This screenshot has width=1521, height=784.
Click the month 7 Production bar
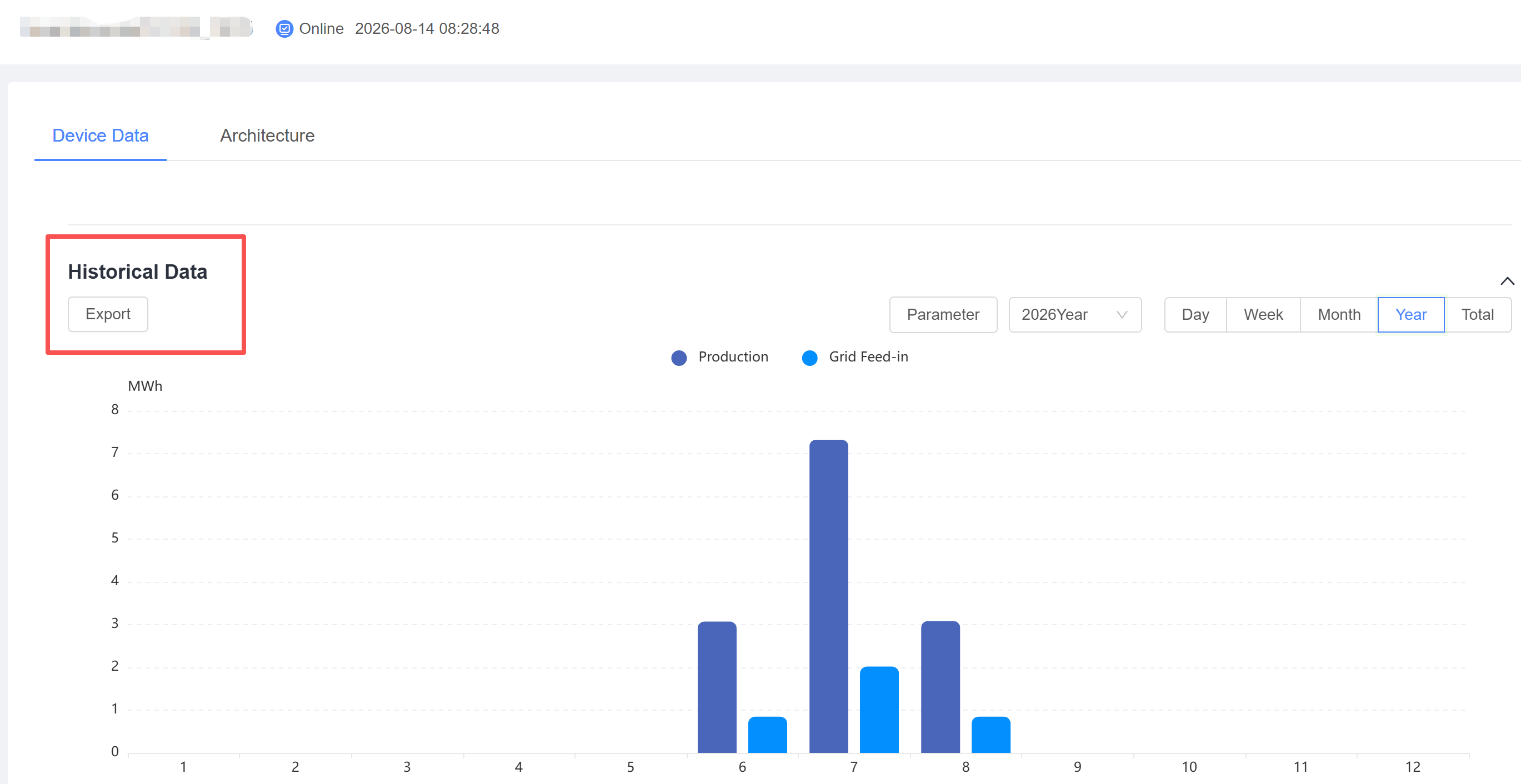click(828, 596)
